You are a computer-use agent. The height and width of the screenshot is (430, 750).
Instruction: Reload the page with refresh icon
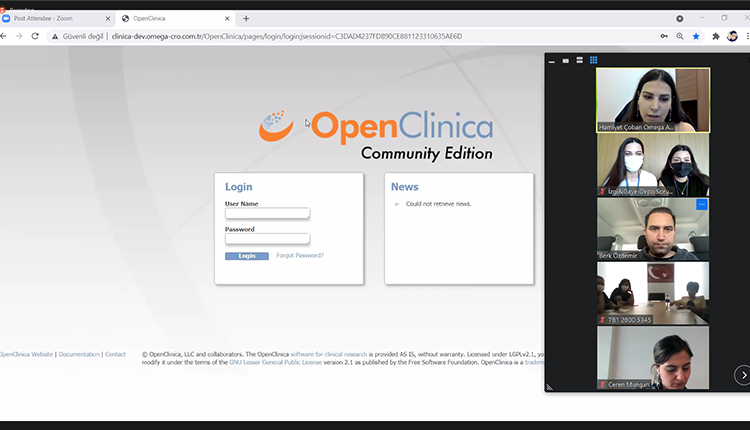tap(35, 36)
